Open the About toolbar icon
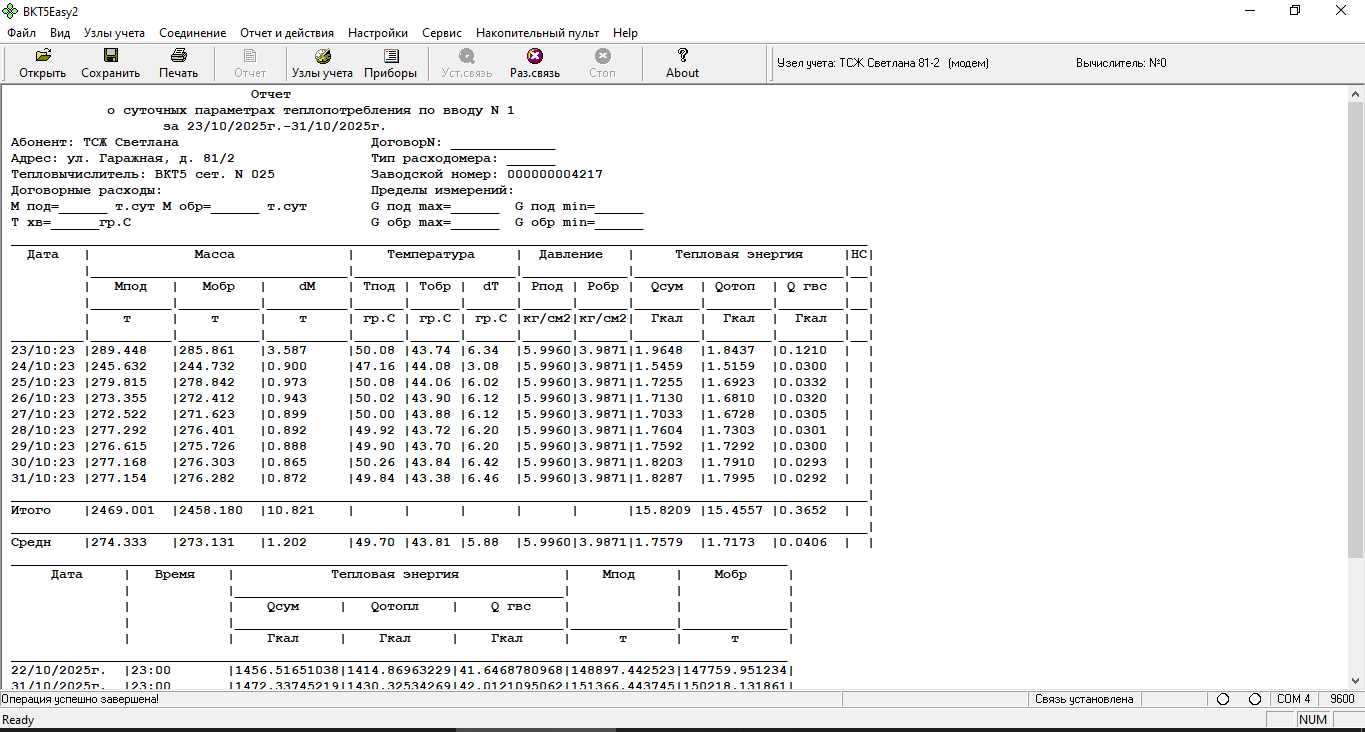1365x732 pixels. coord(682,63)
